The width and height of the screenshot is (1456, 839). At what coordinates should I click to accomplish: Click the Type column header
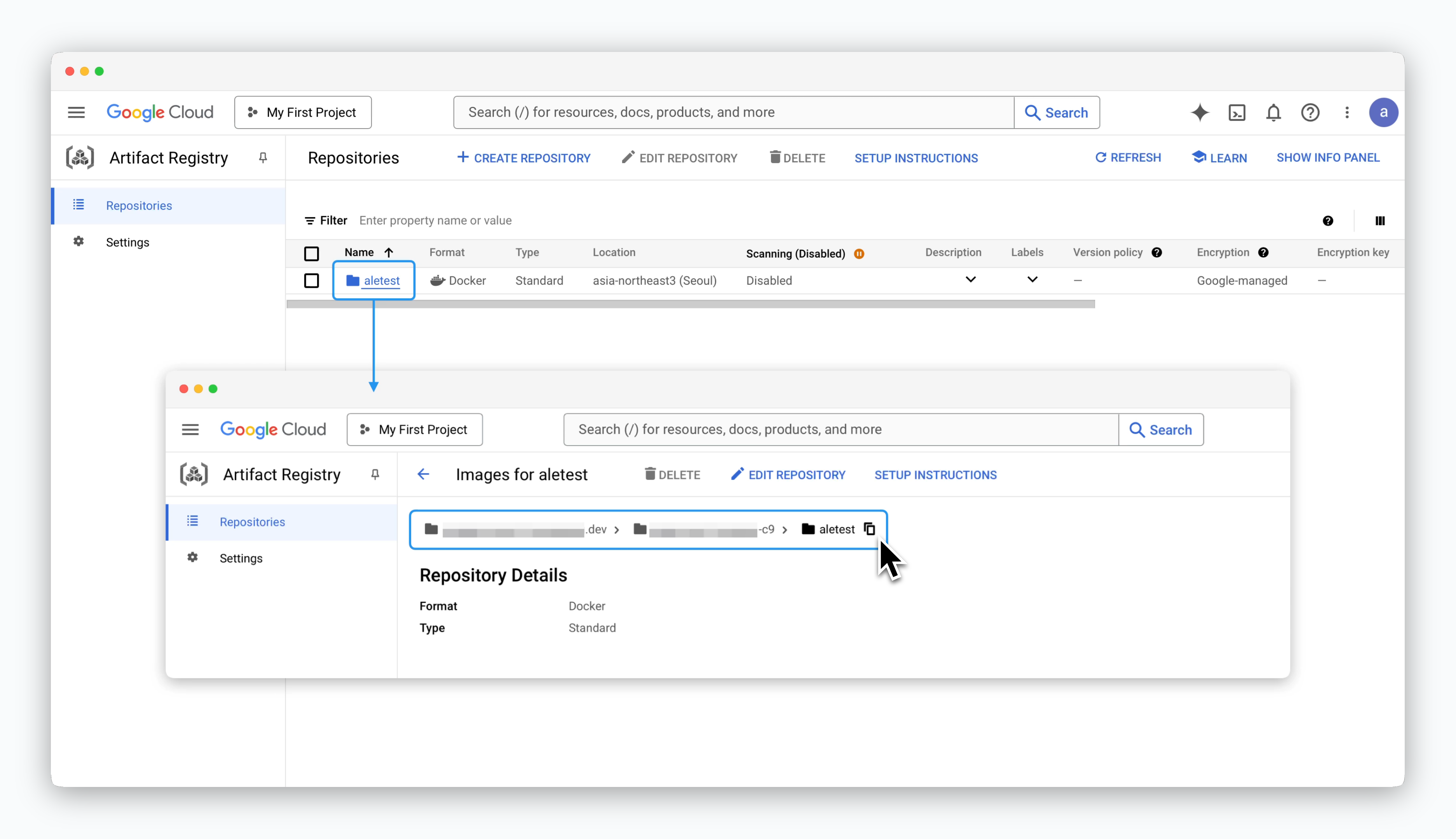[x=527, y=252]
